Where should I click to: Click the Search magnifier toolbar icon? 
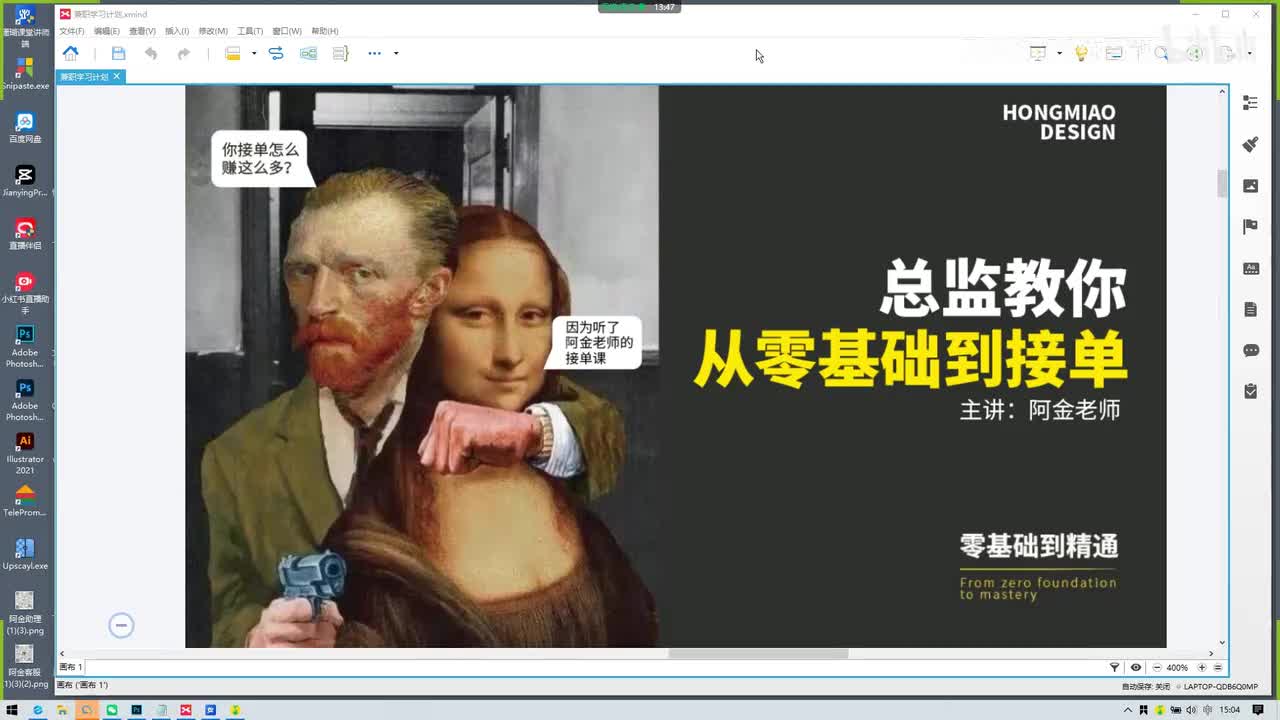coord(1161,53)
